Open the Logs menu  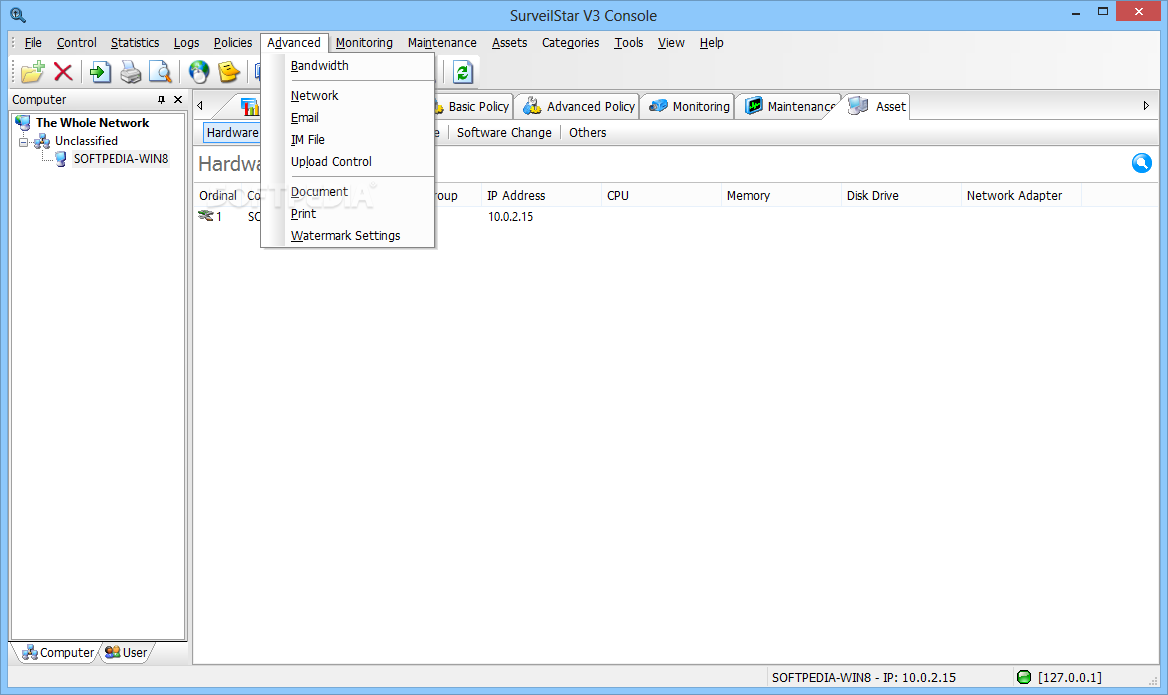[x=186, y=42]
